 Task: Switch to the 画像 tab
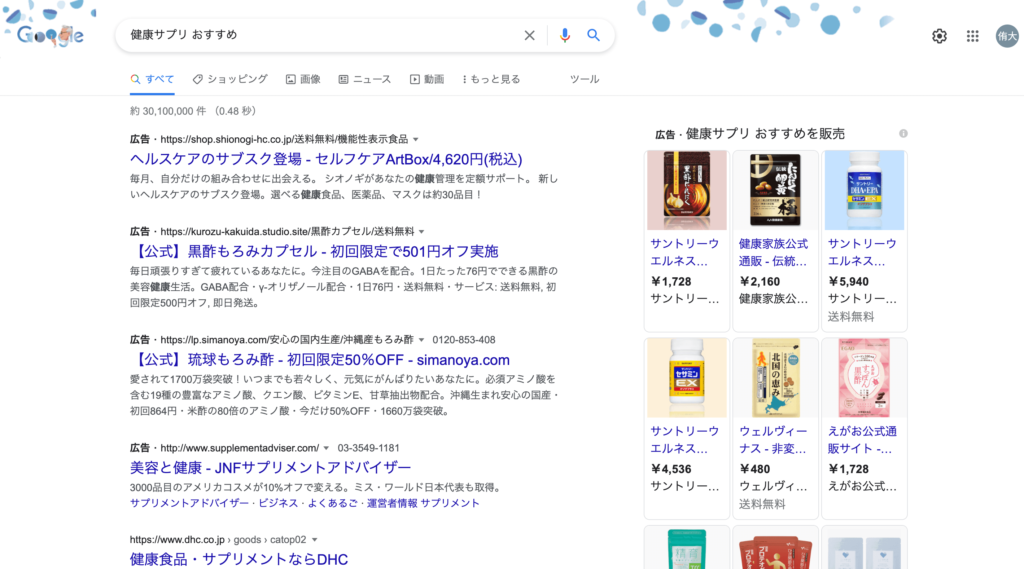[x=303, y=79]
